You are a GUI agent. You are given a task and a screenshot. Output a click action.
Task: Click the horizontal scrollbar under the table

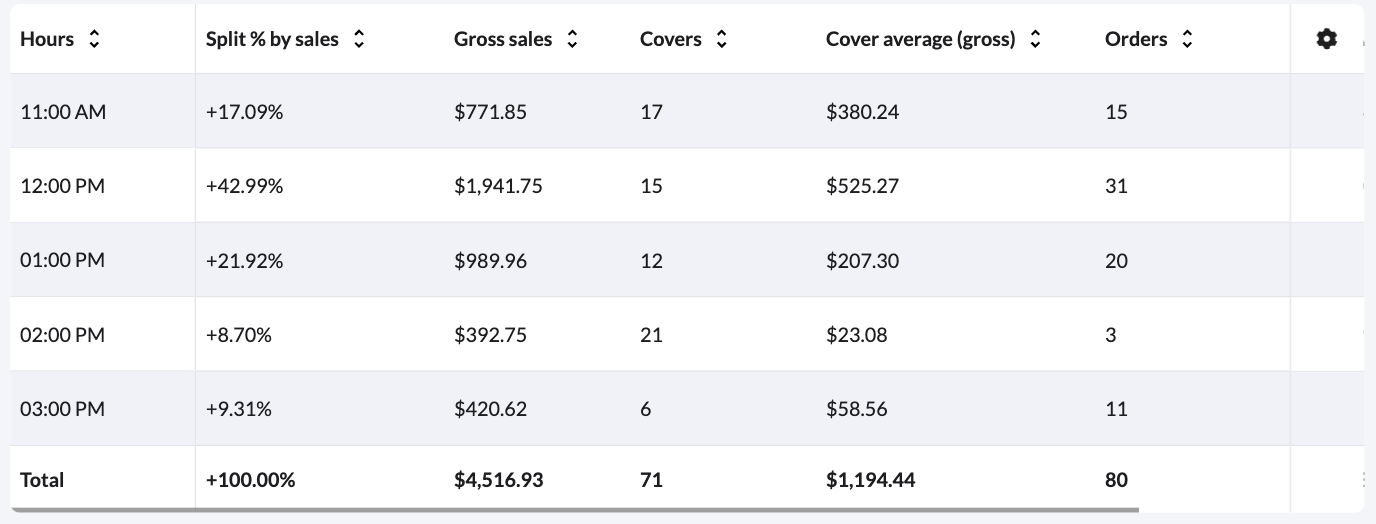pyautogui.click(x=575, y=509)
